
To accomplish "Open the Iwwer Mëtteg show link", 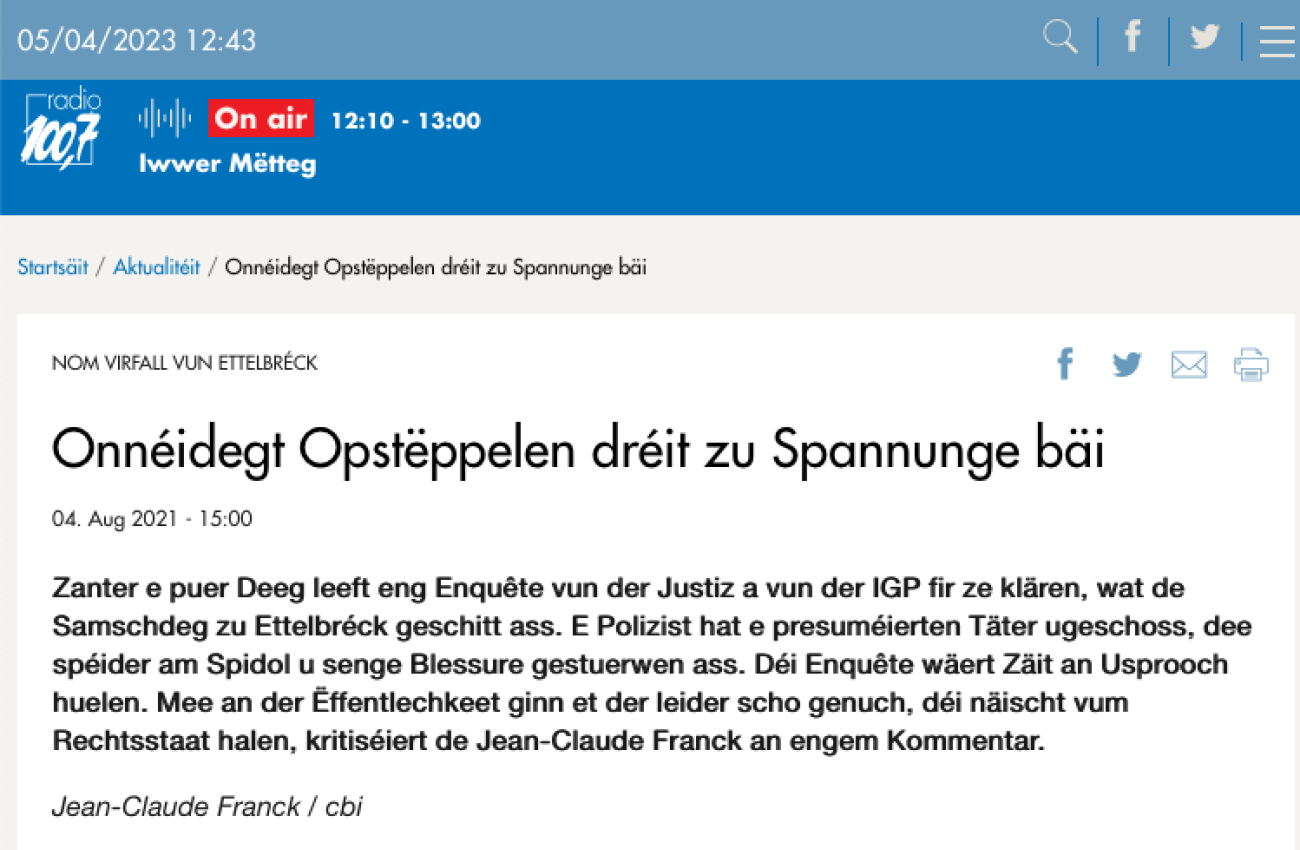I will point(227,164).
